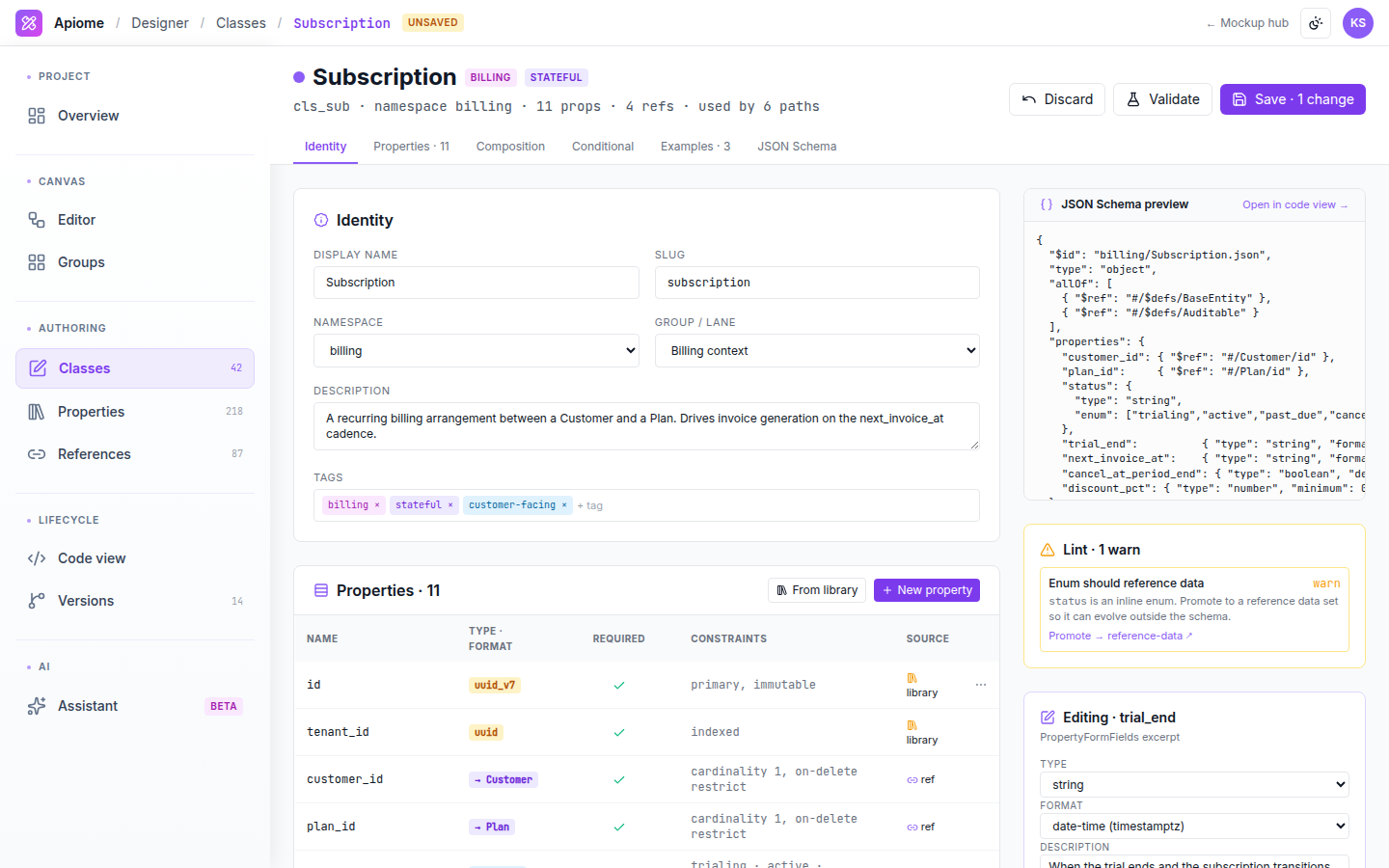
Task: Go to Groups in the sidebar
Action: (x=135, y=262)
